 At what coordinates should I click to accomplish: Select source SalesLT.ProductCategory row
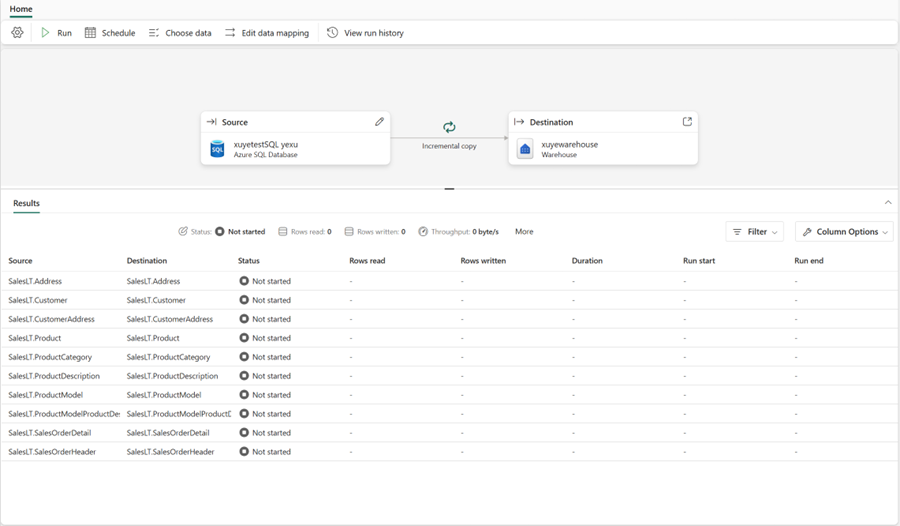[50, 357]
